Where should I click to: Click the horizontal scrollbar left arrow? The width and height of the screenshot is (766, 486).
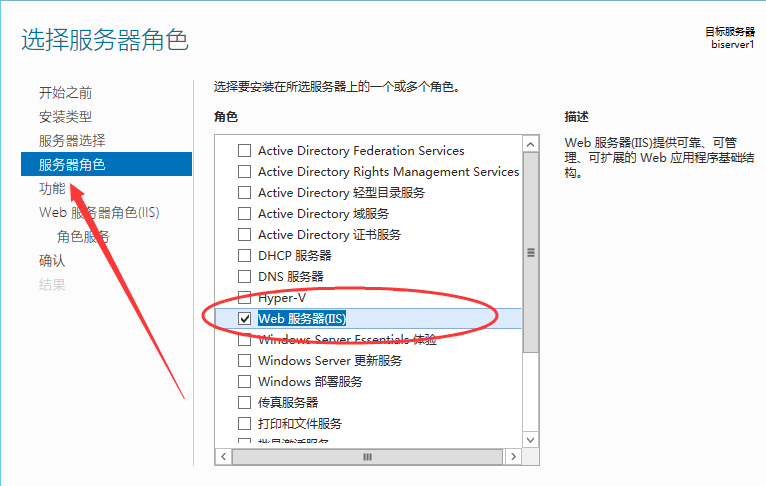tap(222, 457)
